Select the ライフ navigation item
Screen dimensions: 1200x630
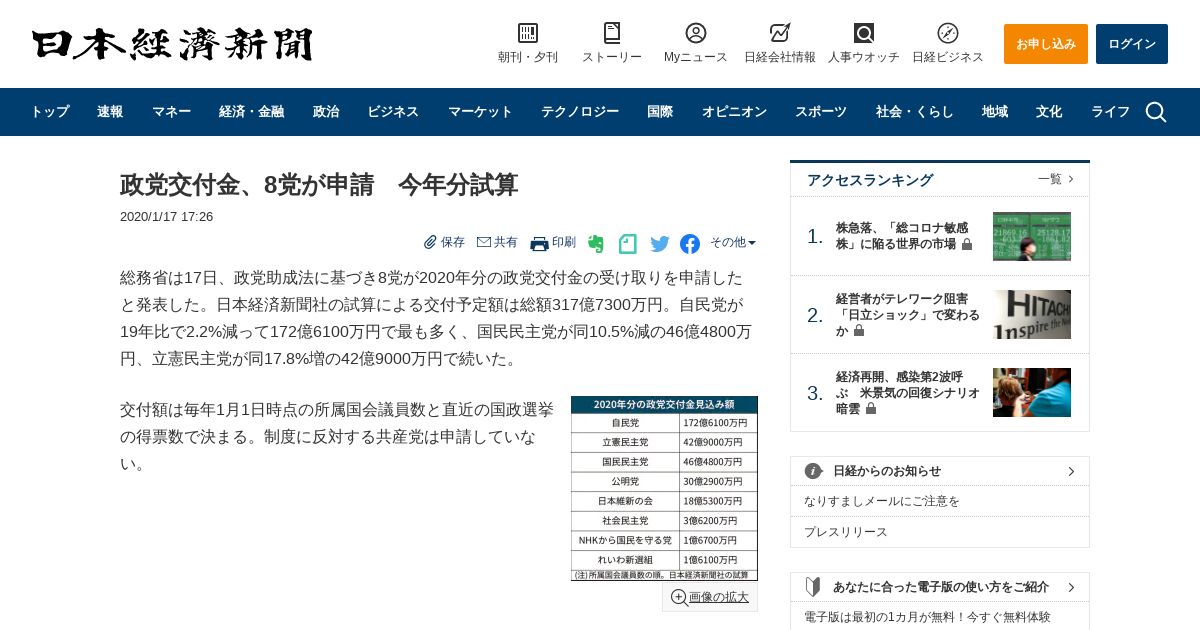pos(1110,112)
